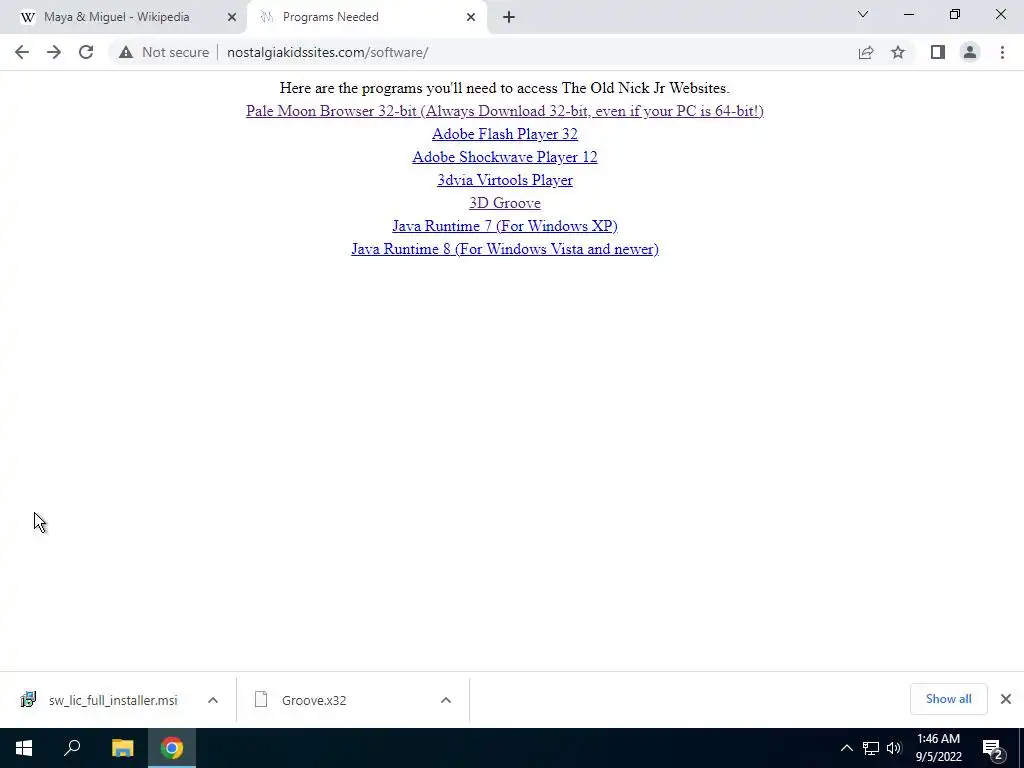Open network status tray icon
The height and width of the screenshot is (768, 1024).
coord(871,748)
